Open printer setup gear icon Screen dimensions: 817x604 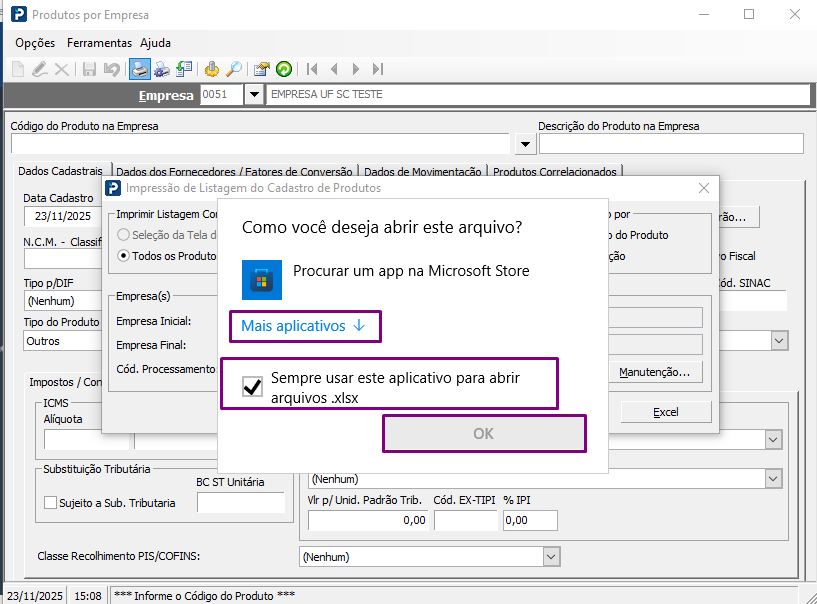click(162, 69)
